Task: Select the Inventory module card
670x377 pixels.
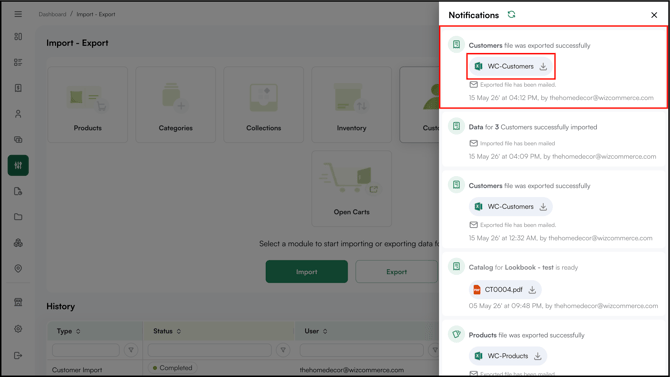Action: pos(351,104)
